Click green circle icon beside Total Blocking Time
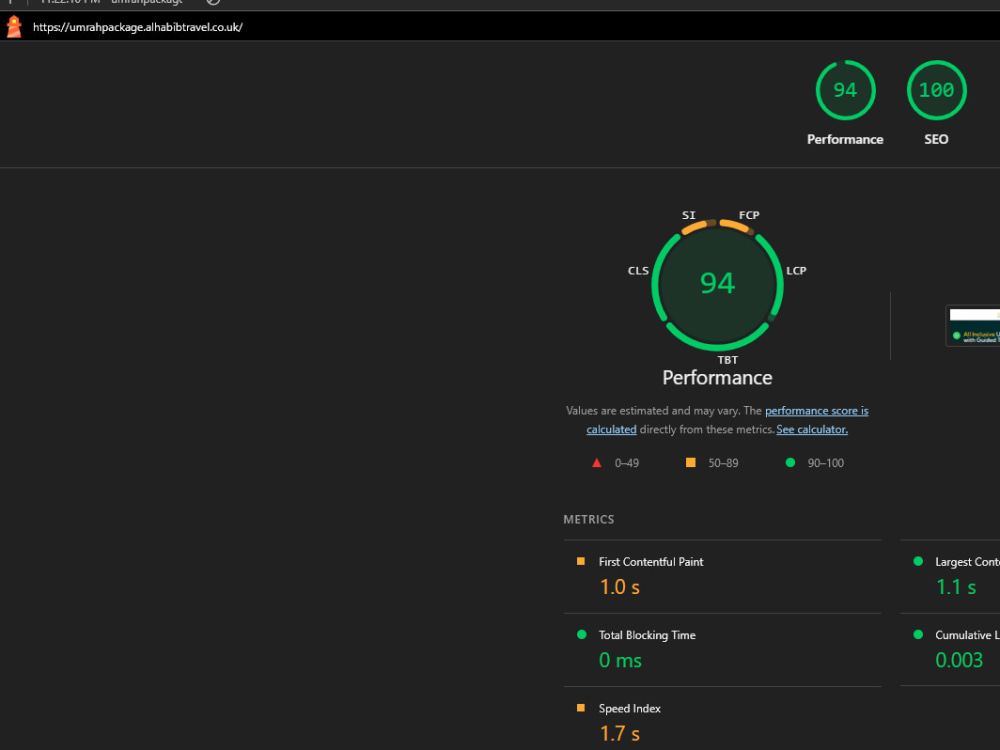1000x750 pixels. [581, 635]
